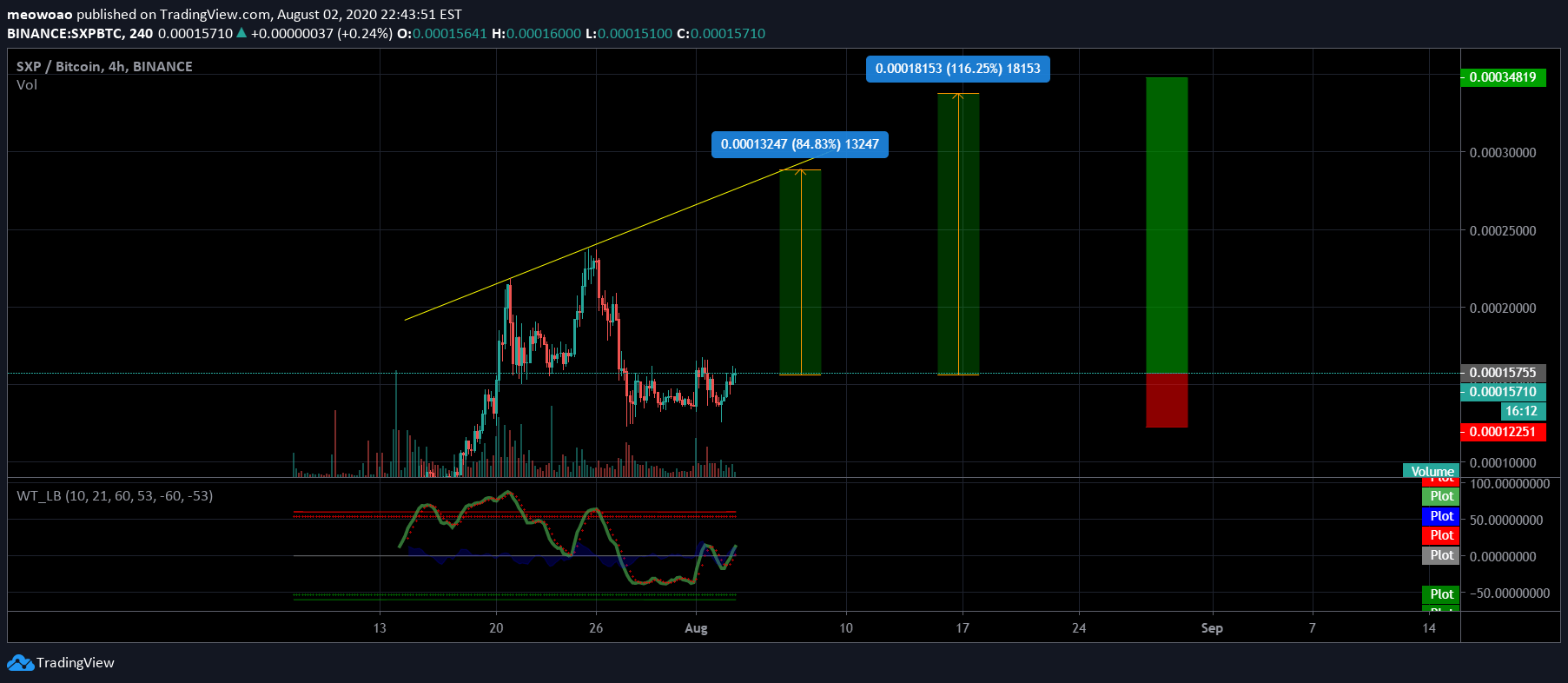The image size is (1568, 683).
Task: Click the close value C:0.00015710
Action: [721, 33]
